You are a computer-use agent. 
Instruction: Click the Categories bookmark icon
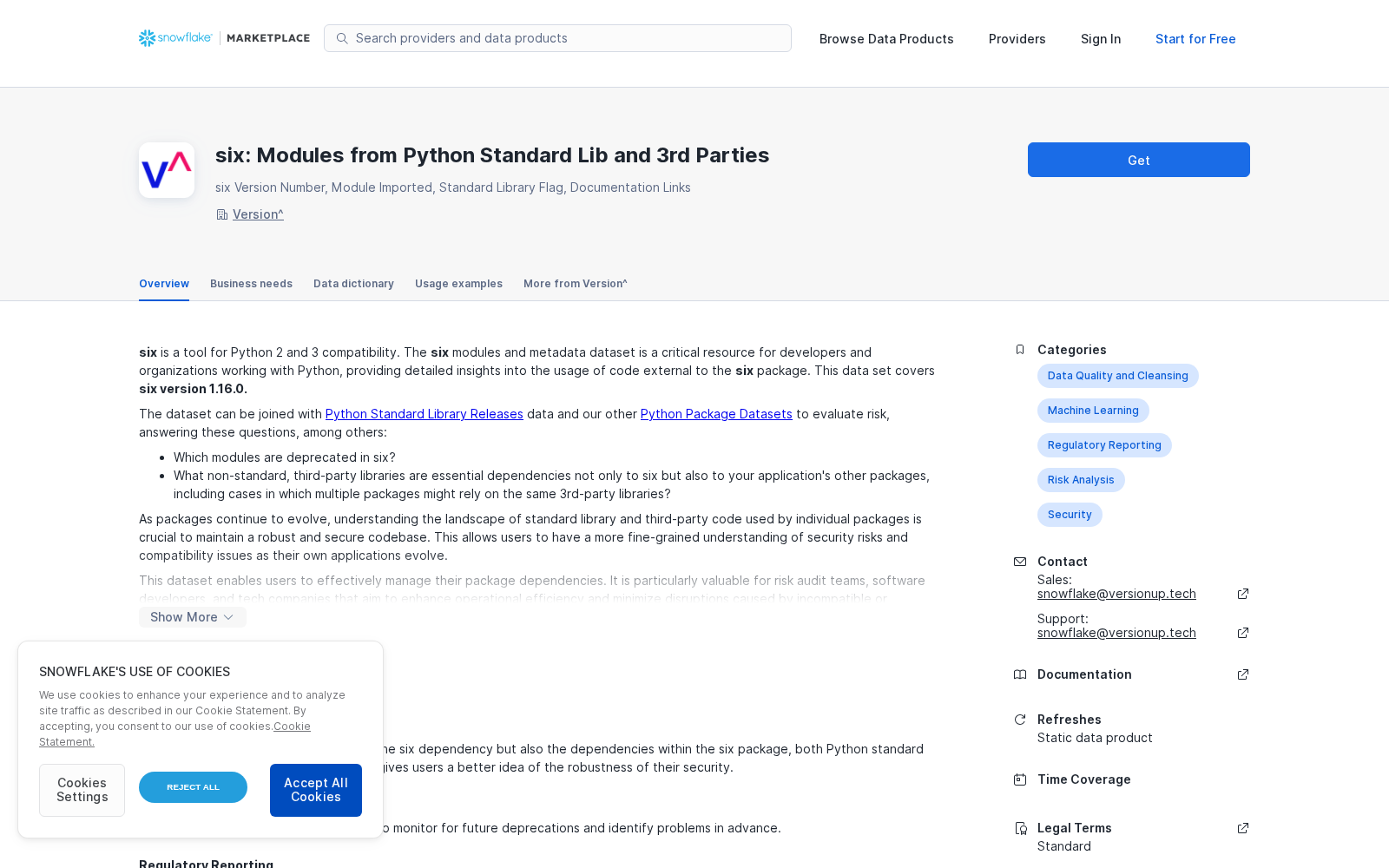pos(1020,350)
